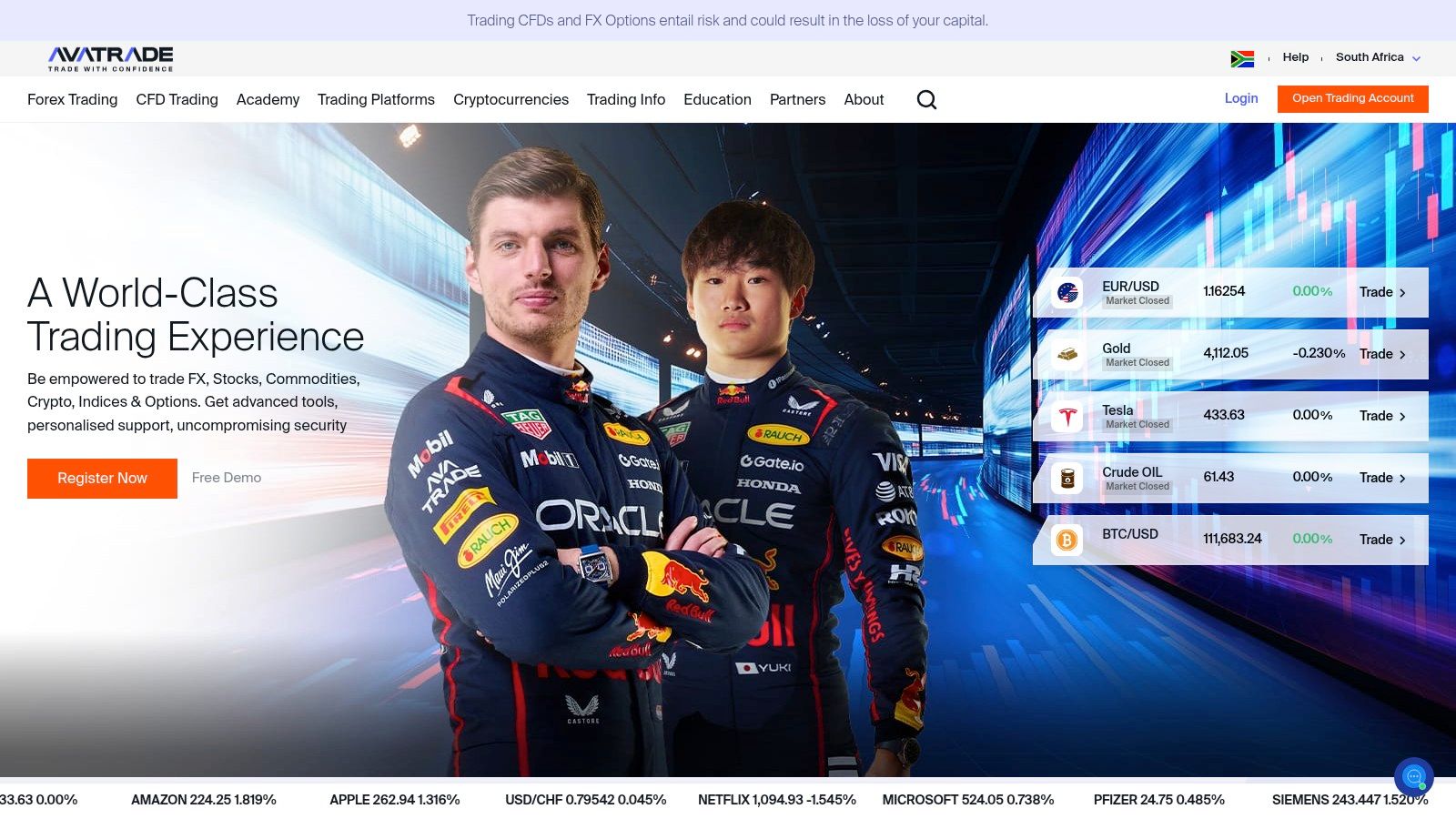1456x819 pixels.
Task: Open the Trading Info menu
Action: tap(626, 99)
